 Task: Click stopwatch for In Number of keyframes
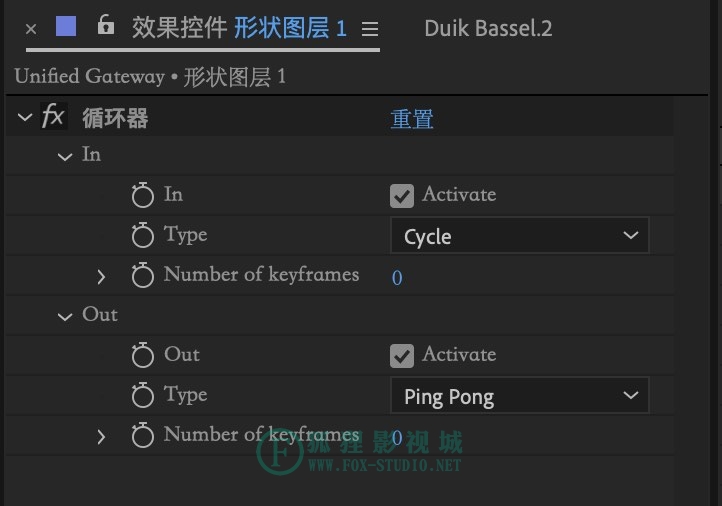pos(142,275)
